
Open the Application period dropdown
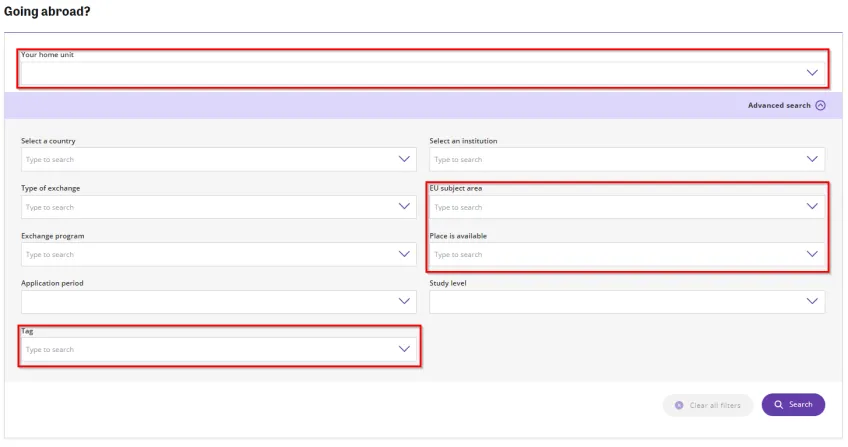pyautogui.click(x=218, y=301)
